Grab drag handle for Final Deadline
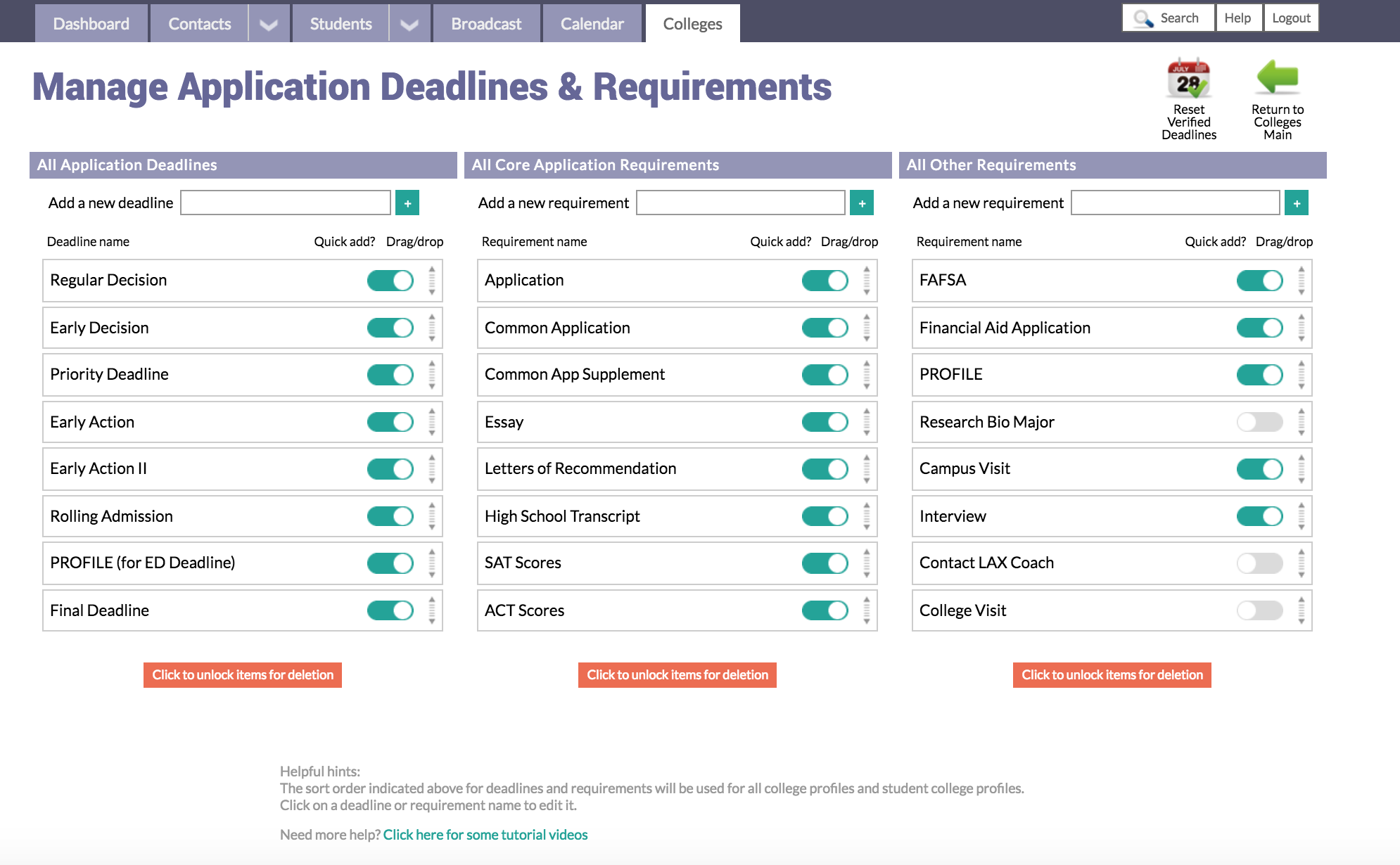 click(x=432, y=610)
